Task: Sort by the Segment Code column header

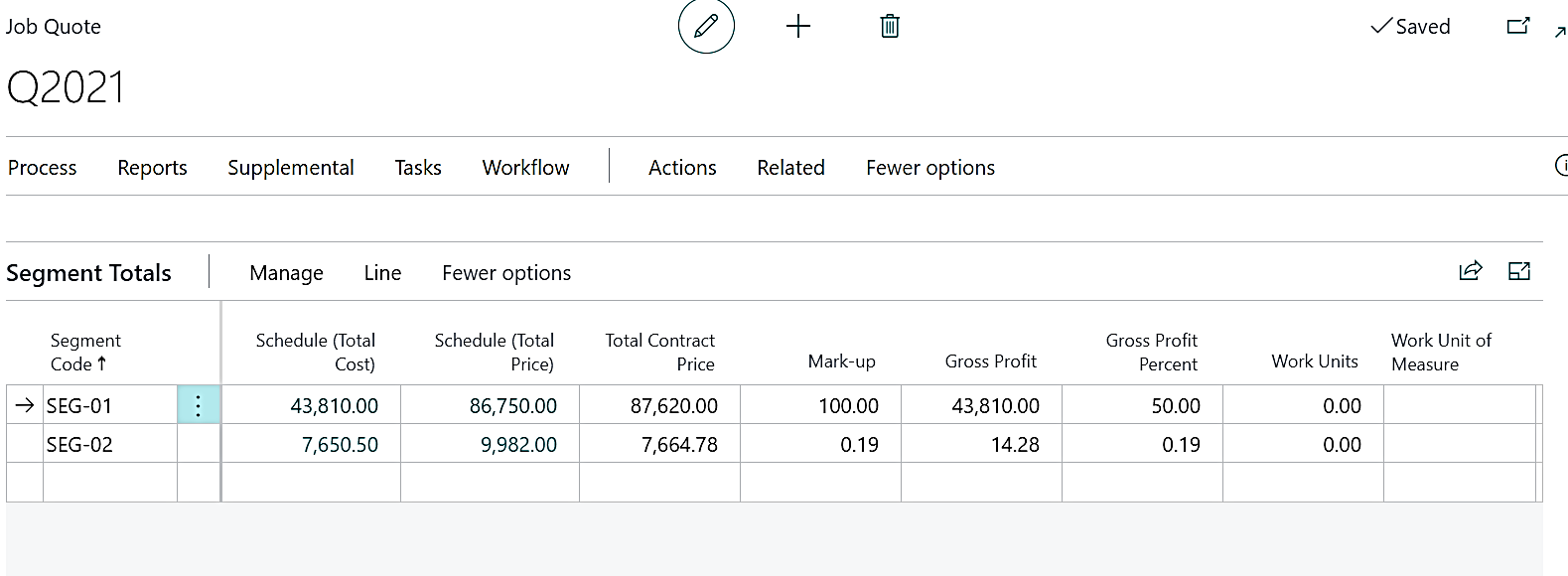Action: [x=85, y=353]
